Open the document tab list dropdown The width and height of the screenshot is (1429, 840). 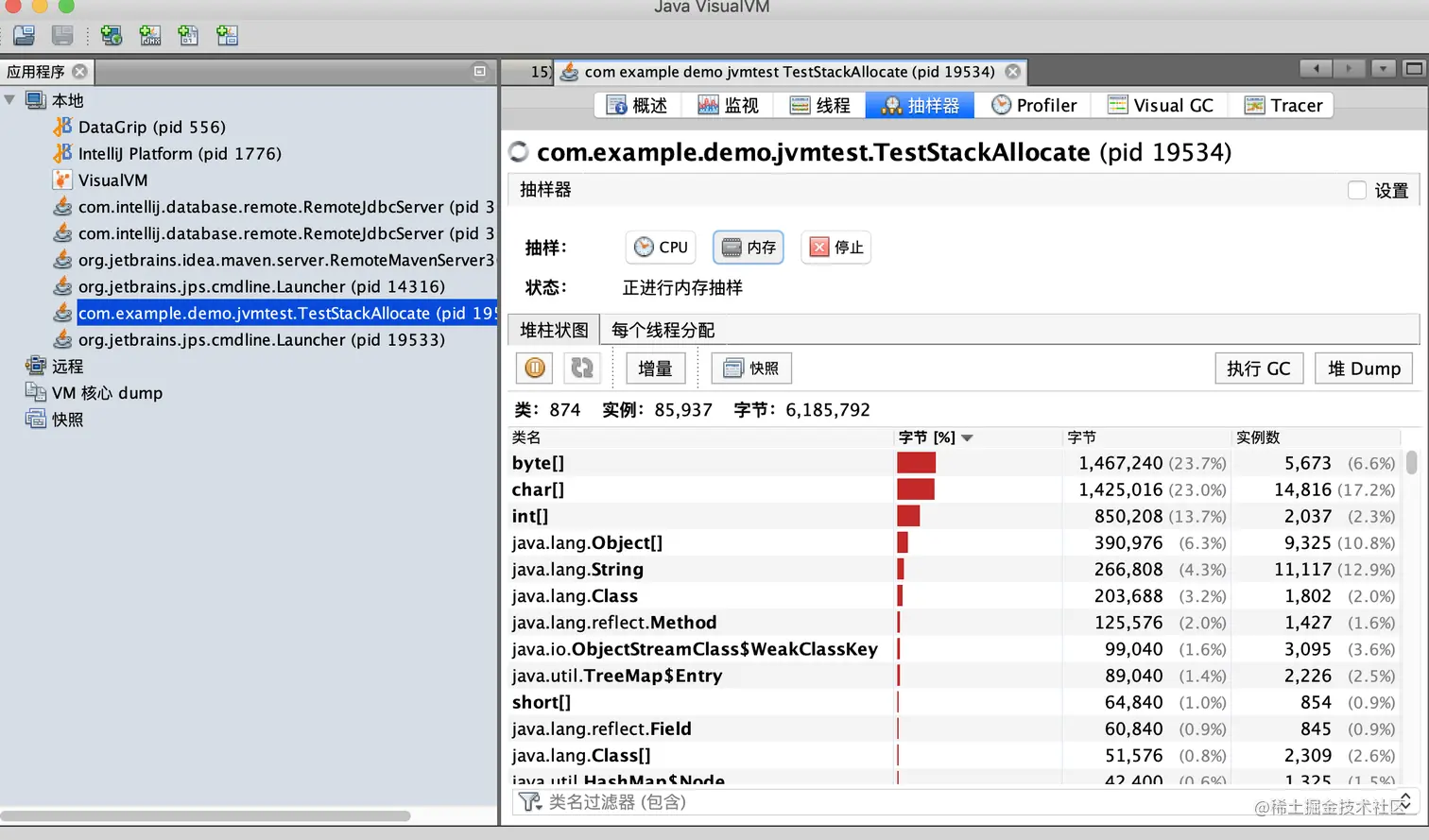(1384, 69)
